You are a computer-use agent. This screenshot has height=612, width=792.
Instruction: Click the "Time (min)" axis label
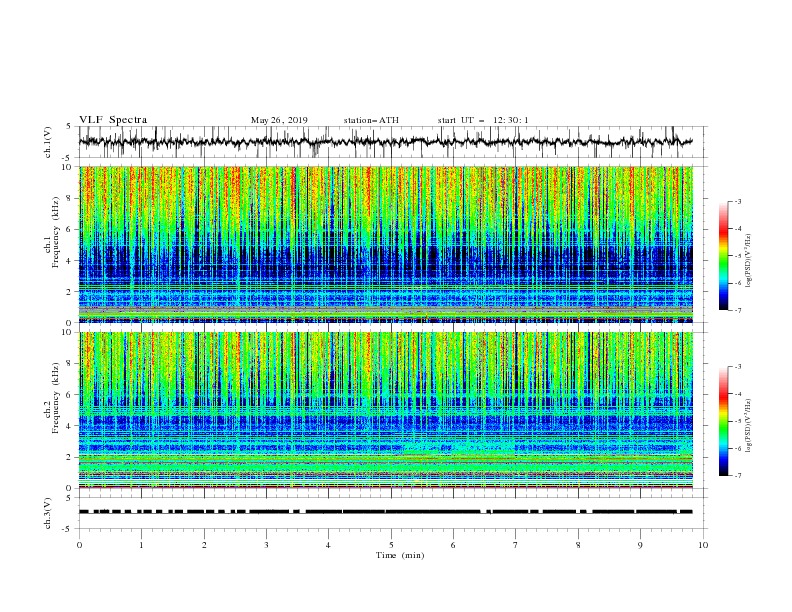pos(400,555)
